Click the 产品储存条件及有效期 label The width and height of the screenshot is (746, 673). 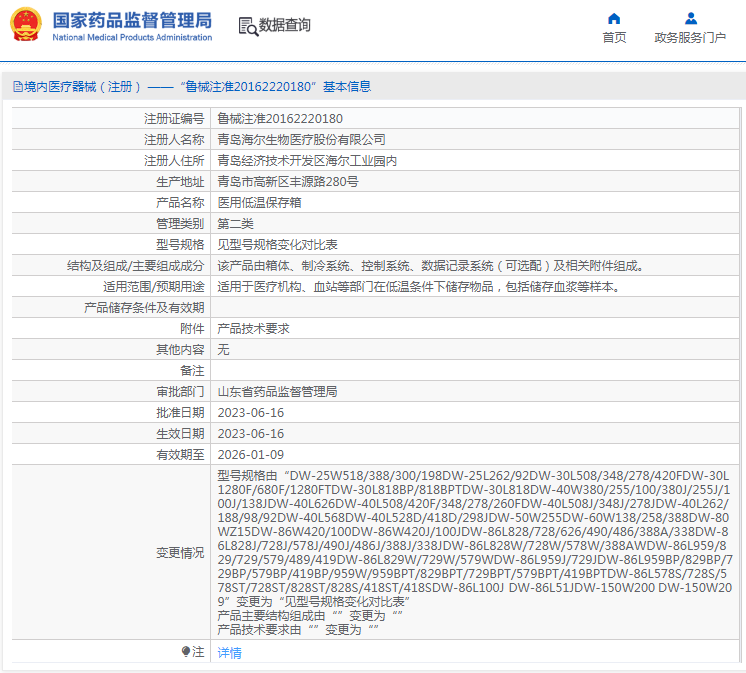click(144, 308)
